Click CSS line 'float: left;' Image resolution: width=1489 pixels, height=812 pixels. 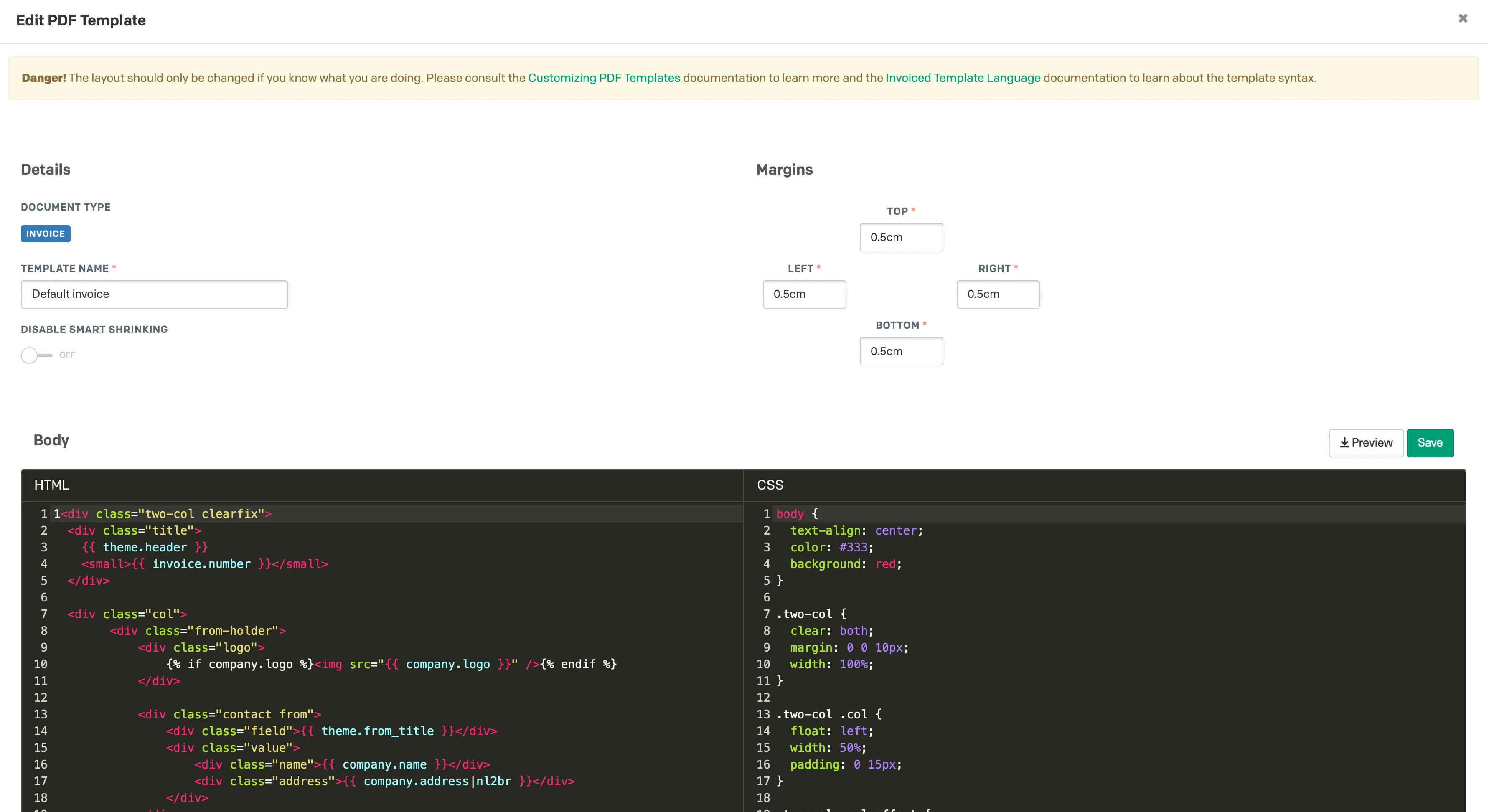pyautogui.click(x=832, y=731)
